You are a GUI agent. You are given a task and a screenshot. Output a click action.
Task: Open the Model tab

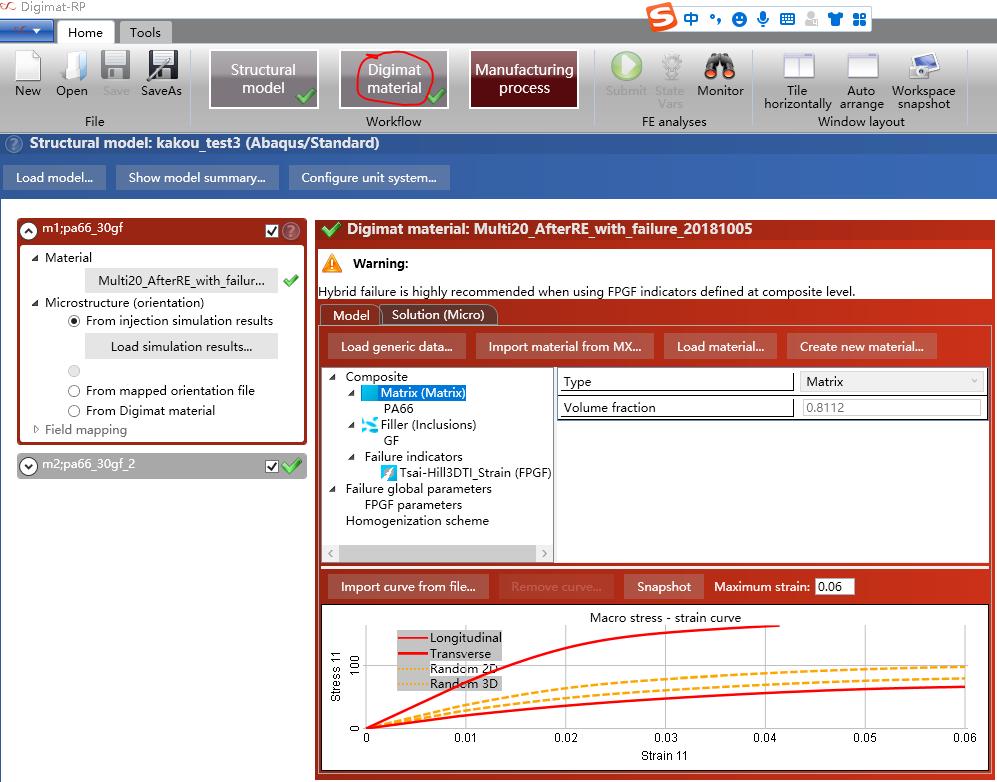tap(350, 315)
